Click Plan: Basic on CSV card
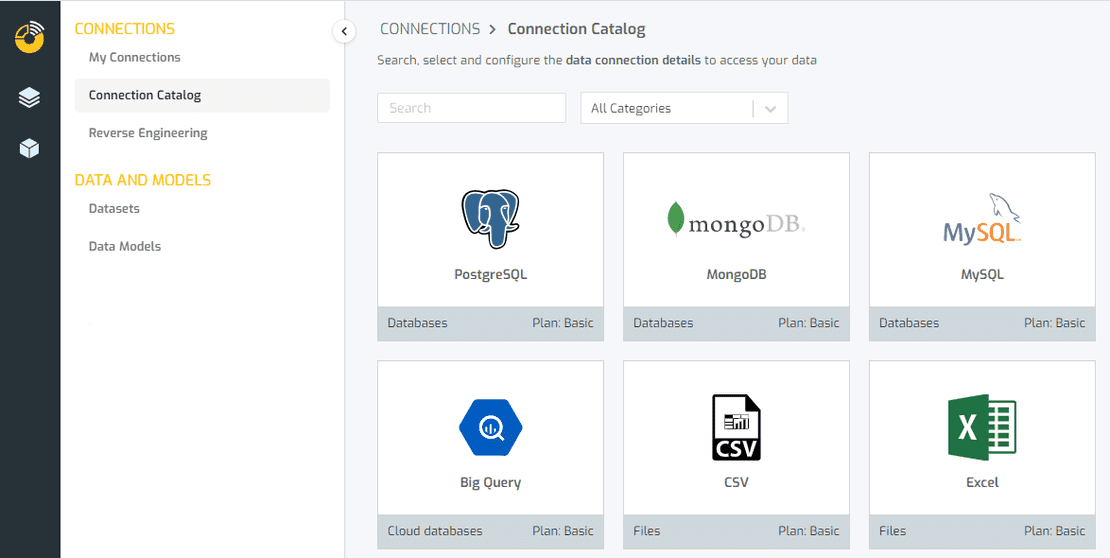 pyautogui.click(x=808, y=530)
